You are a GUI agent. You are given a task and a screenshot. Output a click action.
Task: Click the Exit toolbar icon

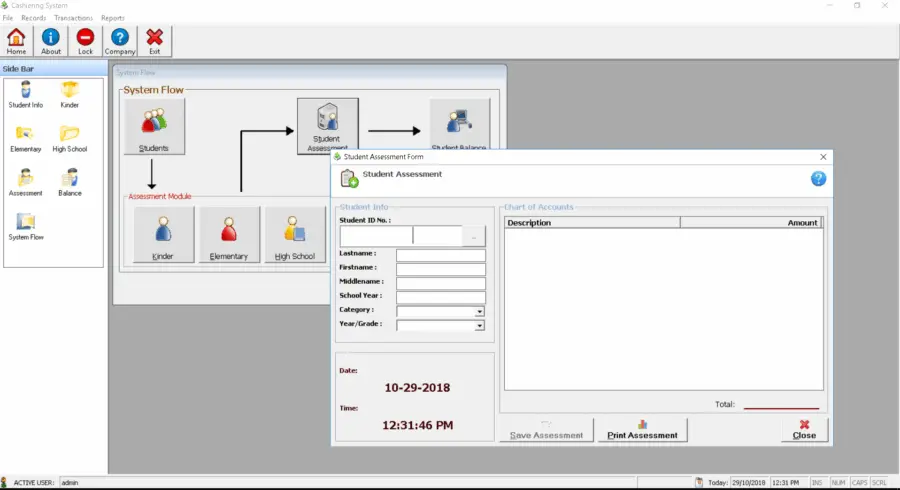click(x=154, y=41)
